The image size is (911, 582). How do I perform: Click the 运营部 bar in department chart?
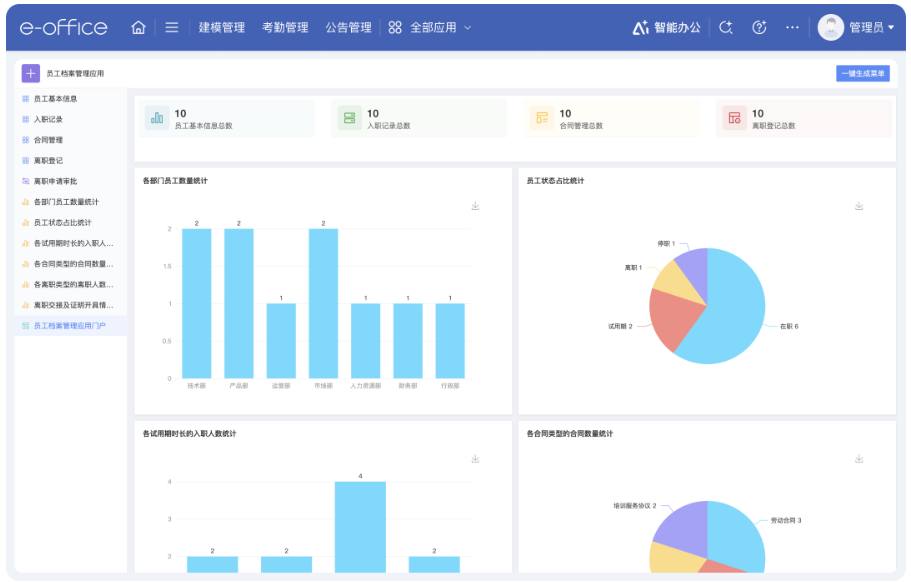pos(281,341)
